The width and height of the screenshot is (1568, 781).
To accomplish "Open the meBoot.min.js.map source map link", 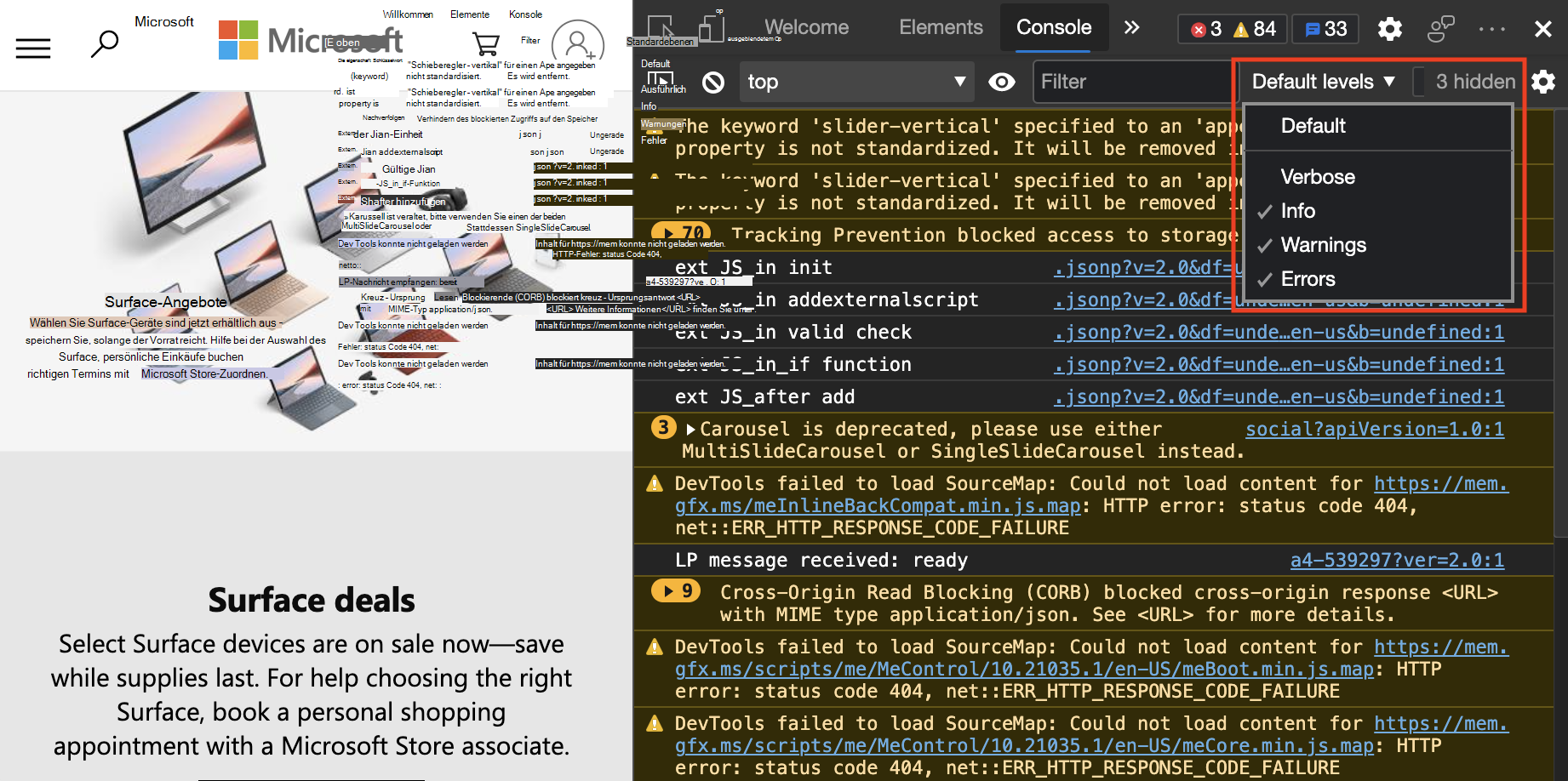I will point(1024,670).
